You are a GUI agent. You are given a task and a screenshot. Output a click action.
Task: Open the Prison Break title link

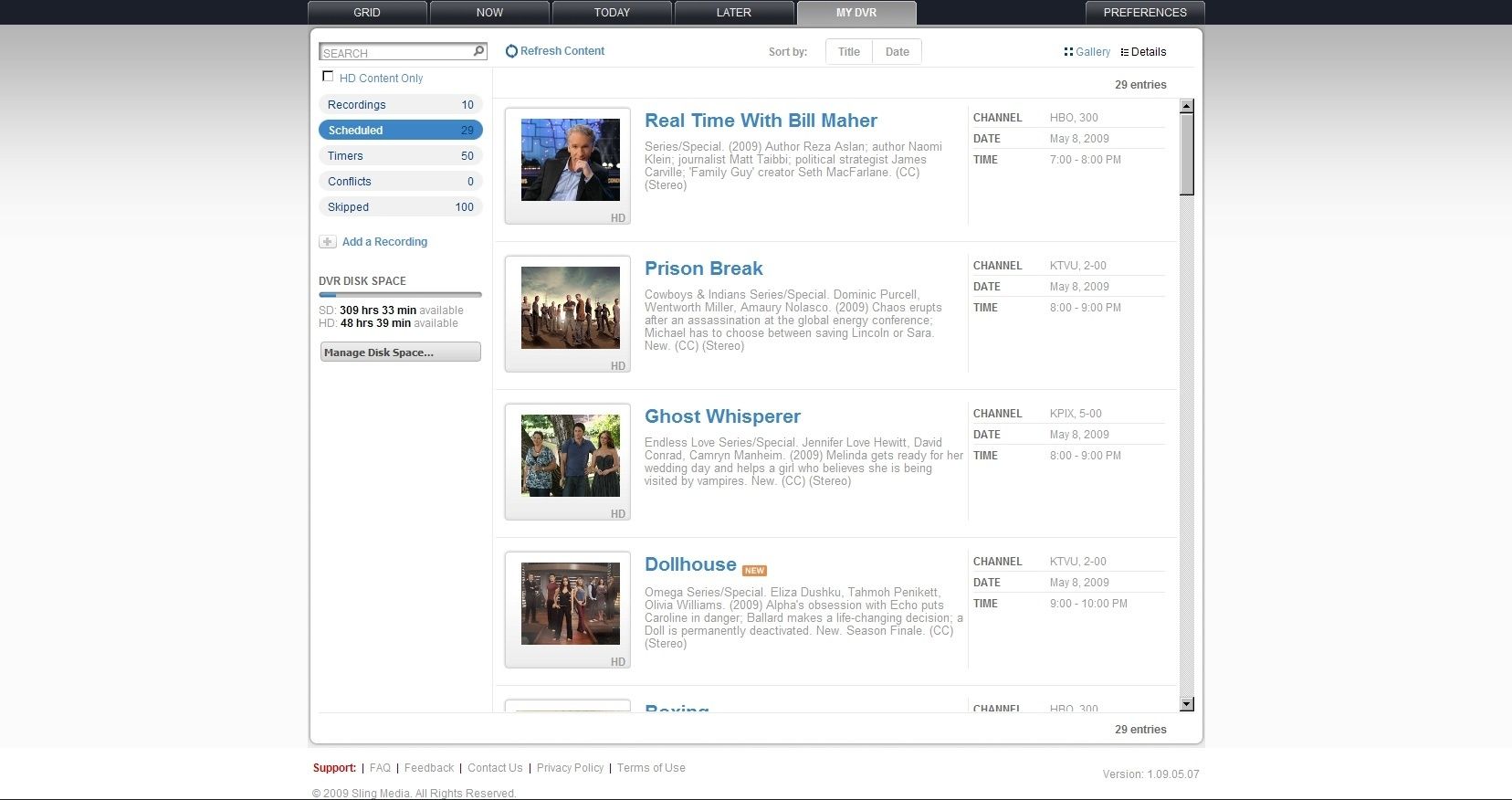[703, 268]
